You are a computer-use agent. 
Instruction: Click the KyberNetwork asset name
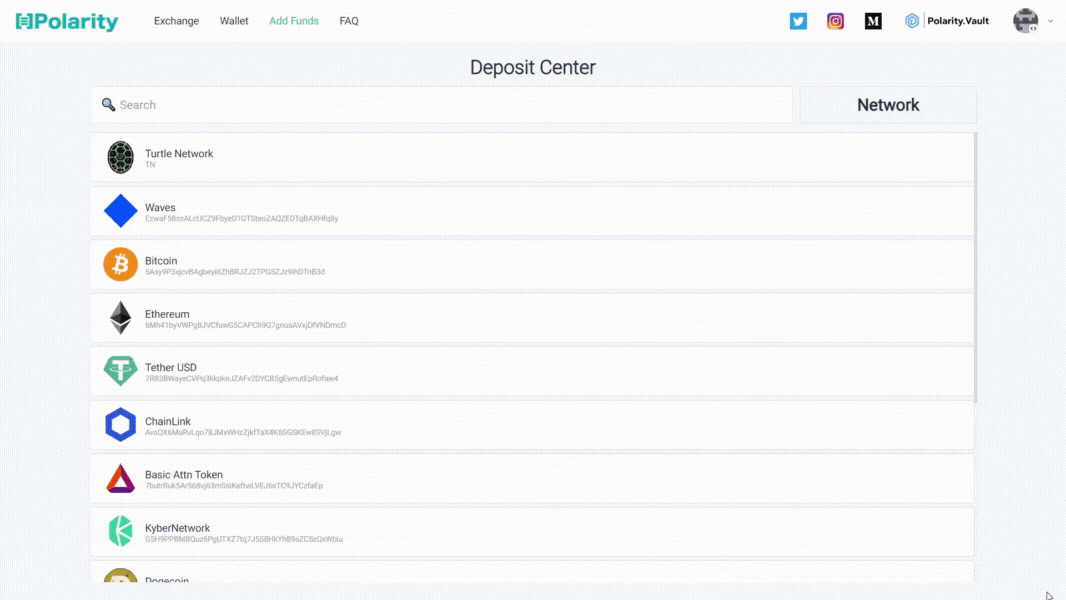click(x=177, y=528)
